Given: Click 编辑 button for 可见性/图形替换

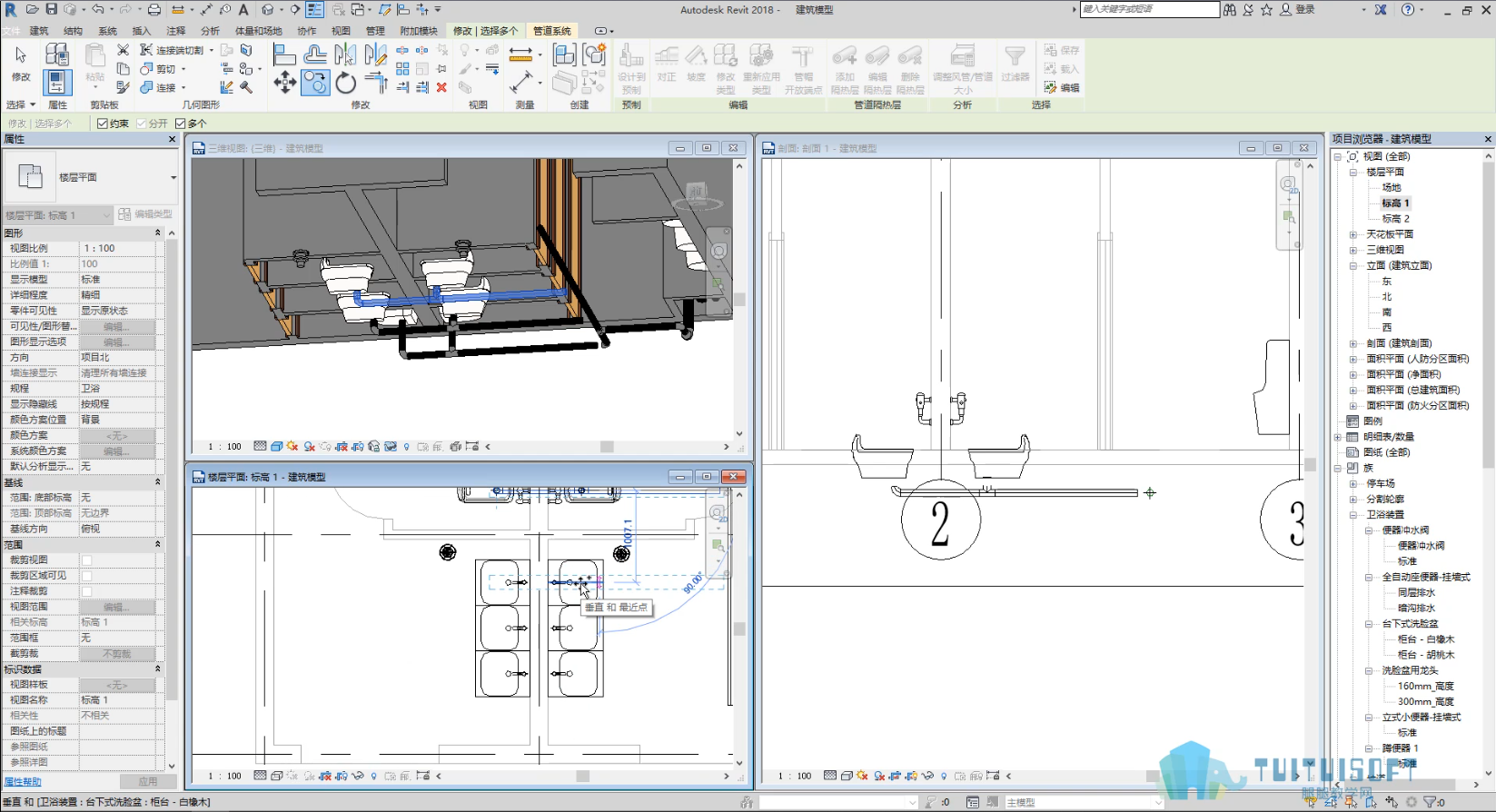Looking at the screenshot, I should 116,326.
